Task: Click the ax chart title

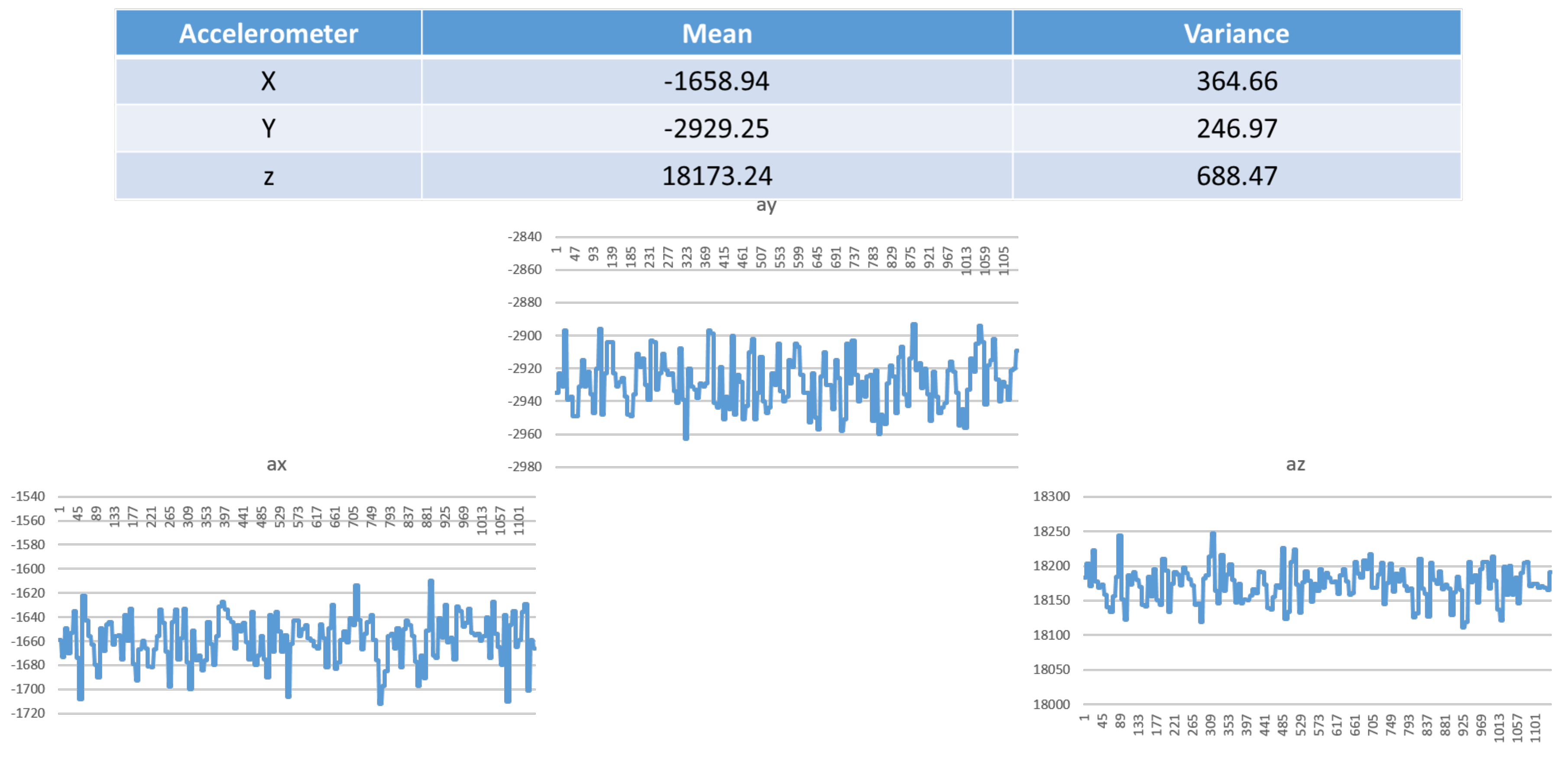Action: 276,464
